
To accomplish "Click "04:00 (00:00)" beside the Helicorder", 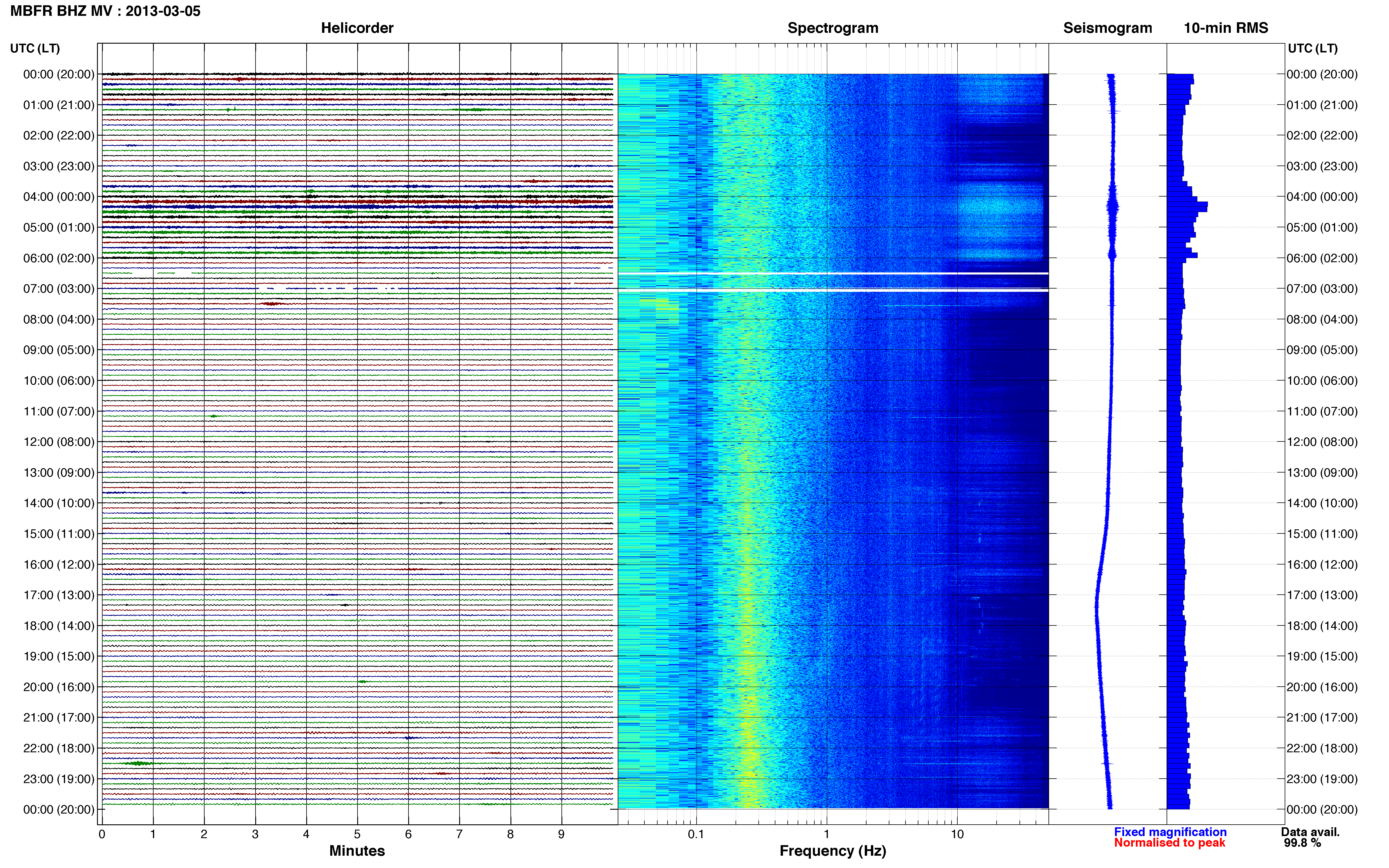I will tap(59, 197).
